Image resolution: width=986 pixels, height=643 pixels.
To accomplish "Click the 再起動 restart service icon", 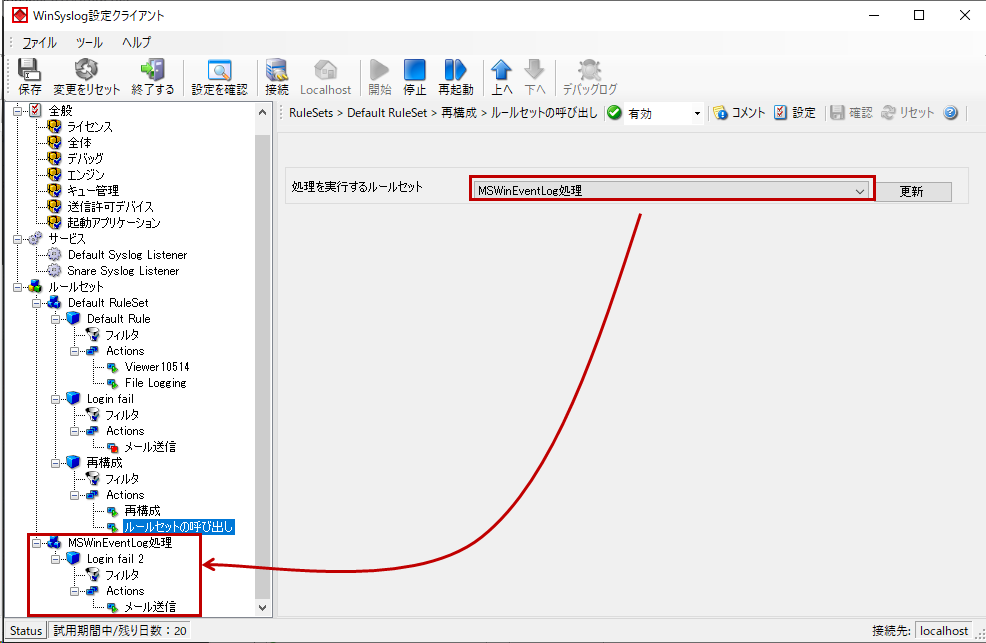I will click(x=455, y=70).
